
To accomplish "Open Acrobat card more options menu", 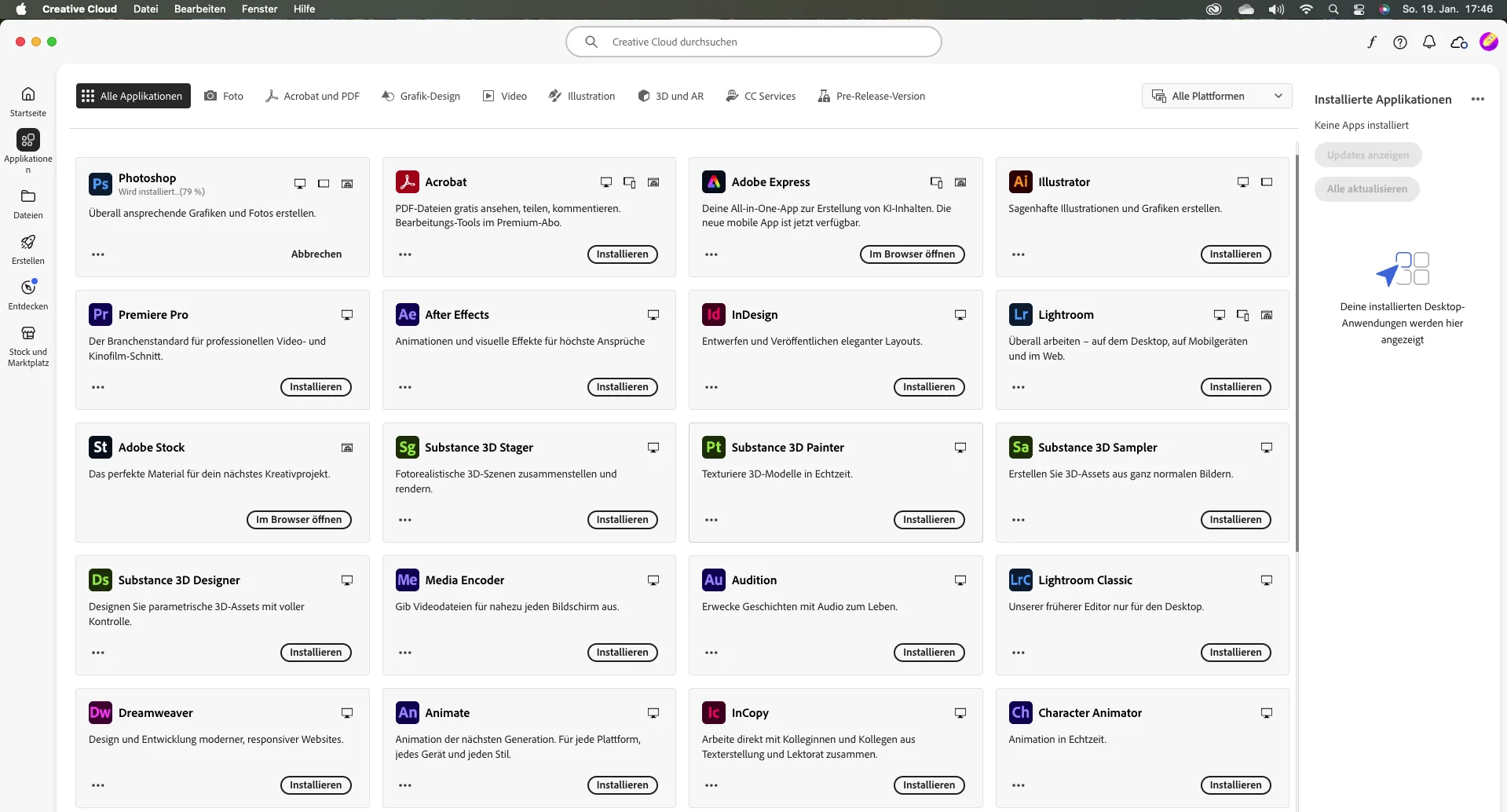I will point(405,254).
